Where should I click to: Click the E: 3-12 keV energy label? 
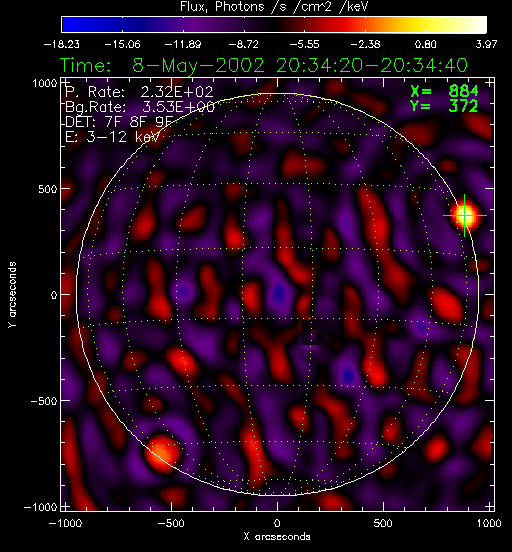coord(112,137)
